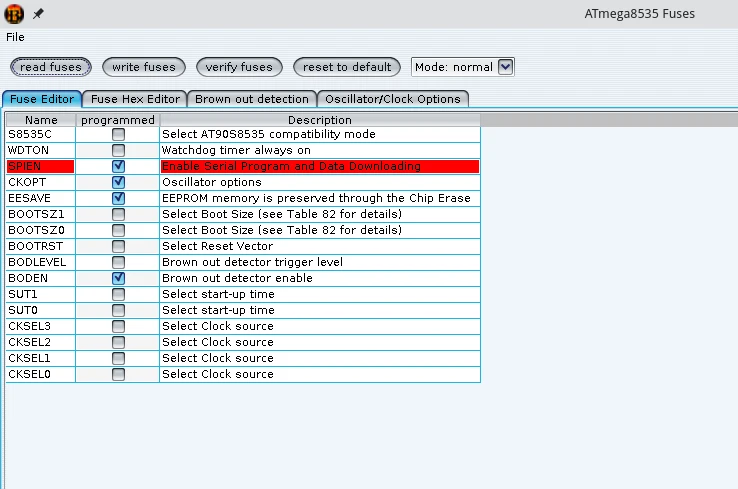Click the pin icon in title bar

pyautogui.click(x=38, y=14)
